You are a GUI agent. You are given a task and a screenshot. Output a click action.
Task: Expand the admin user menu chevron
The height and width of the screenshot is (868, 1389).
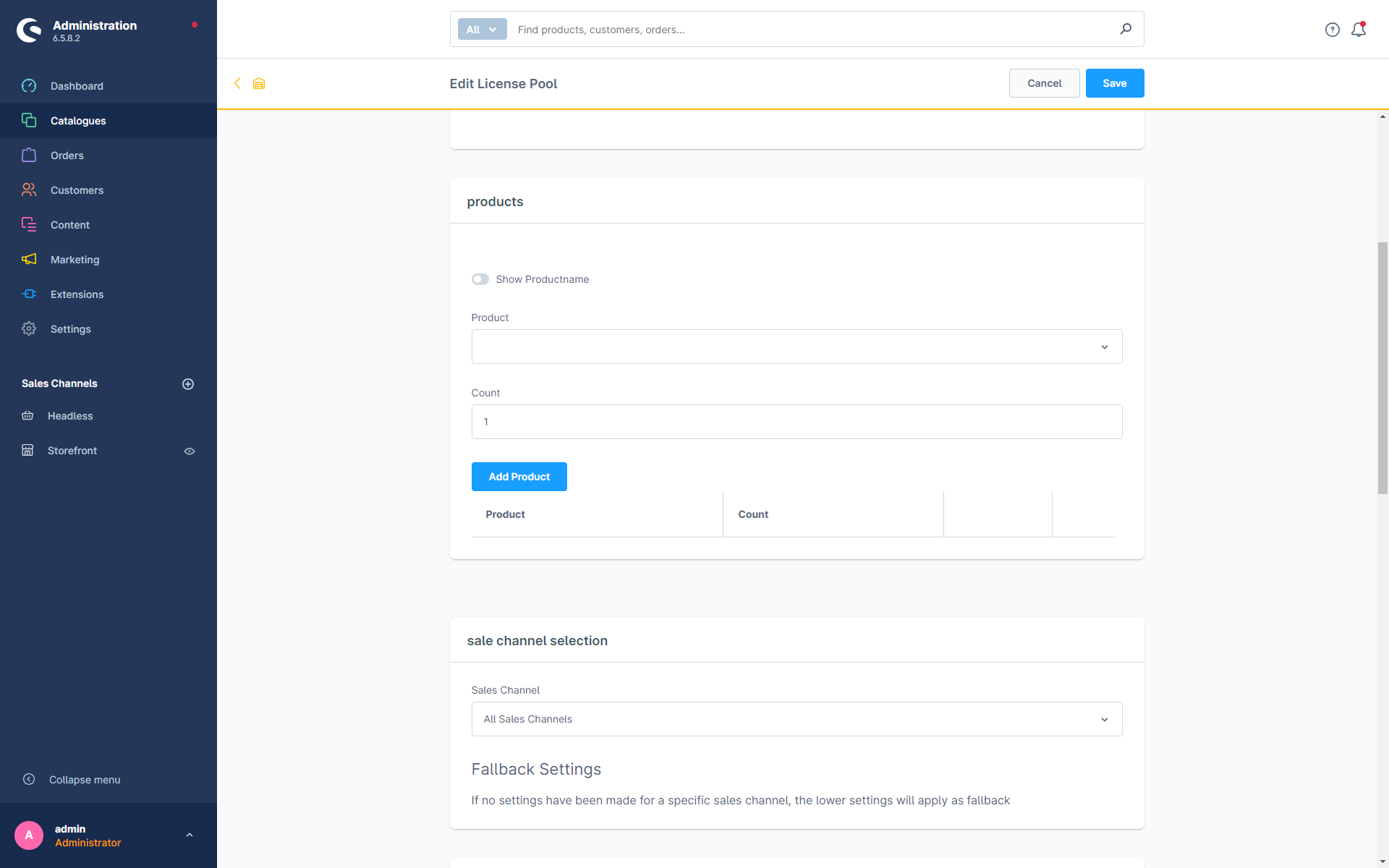coord(190,835)
